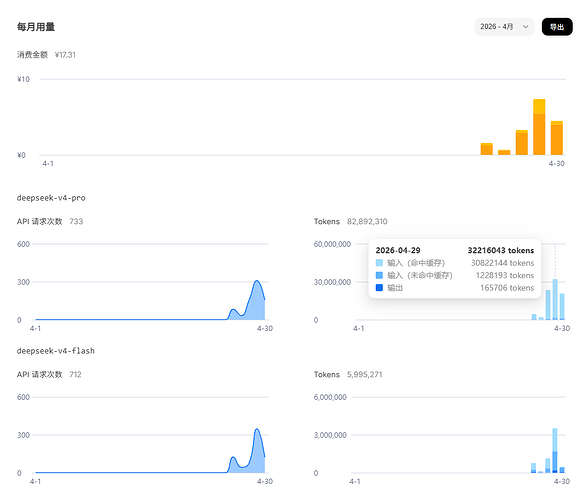Viewport: 580px width, 500px height.
Task: Click the 导出 export button
Action: (x=557, y=27)
